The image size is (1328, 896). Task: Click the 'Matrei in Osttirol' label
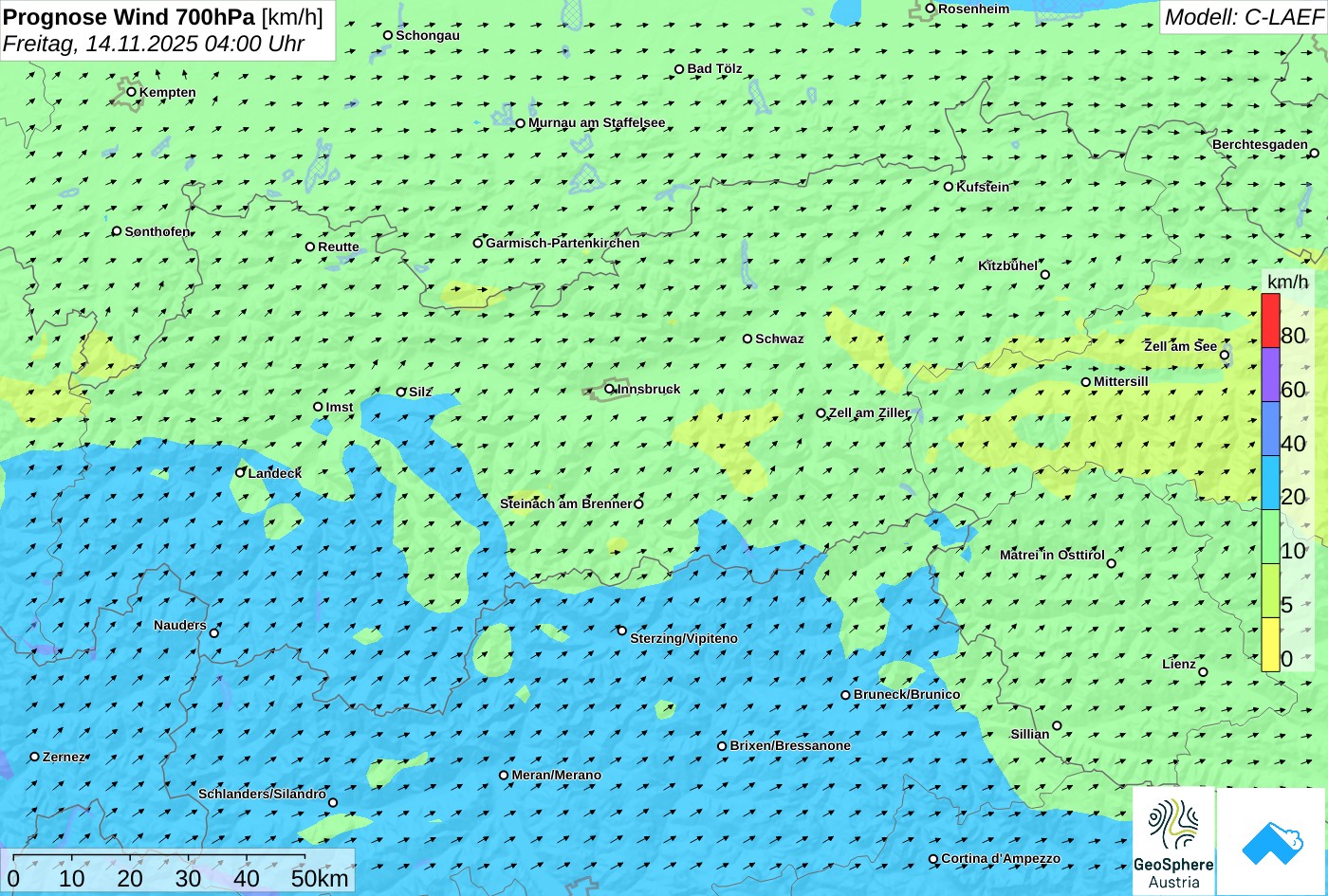pos(1052,555)
